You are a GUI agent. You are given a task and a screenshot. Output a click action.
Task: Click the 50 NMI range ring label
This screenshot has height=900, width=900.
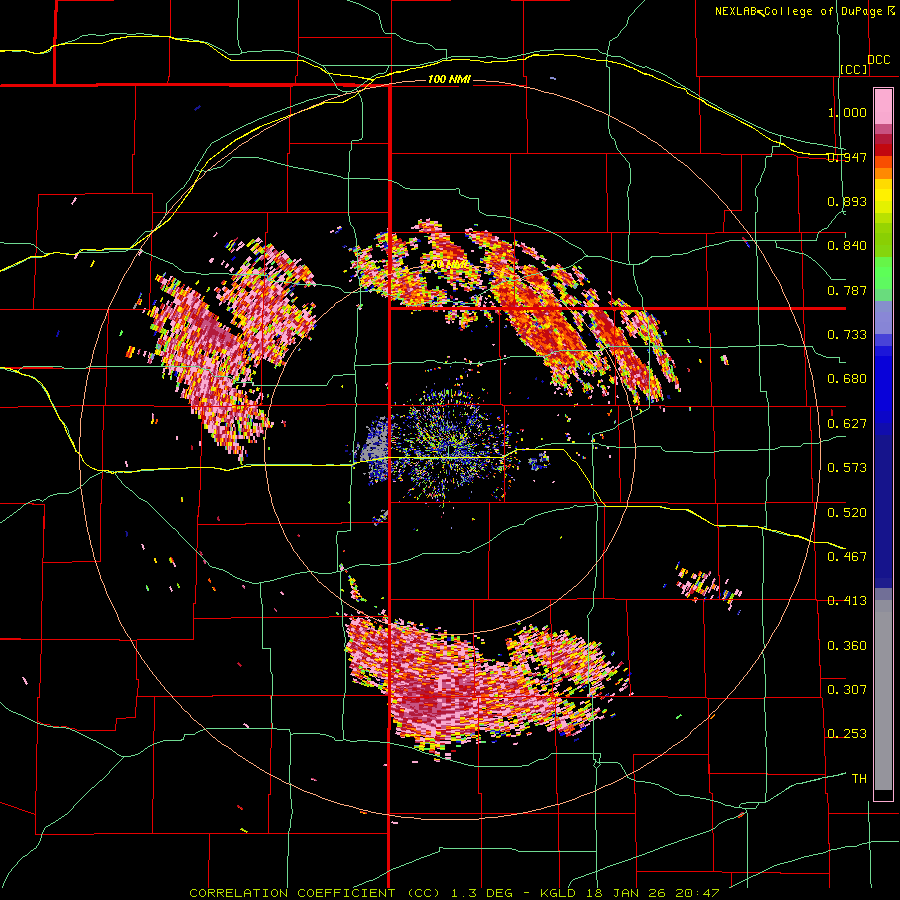[448, 265]
